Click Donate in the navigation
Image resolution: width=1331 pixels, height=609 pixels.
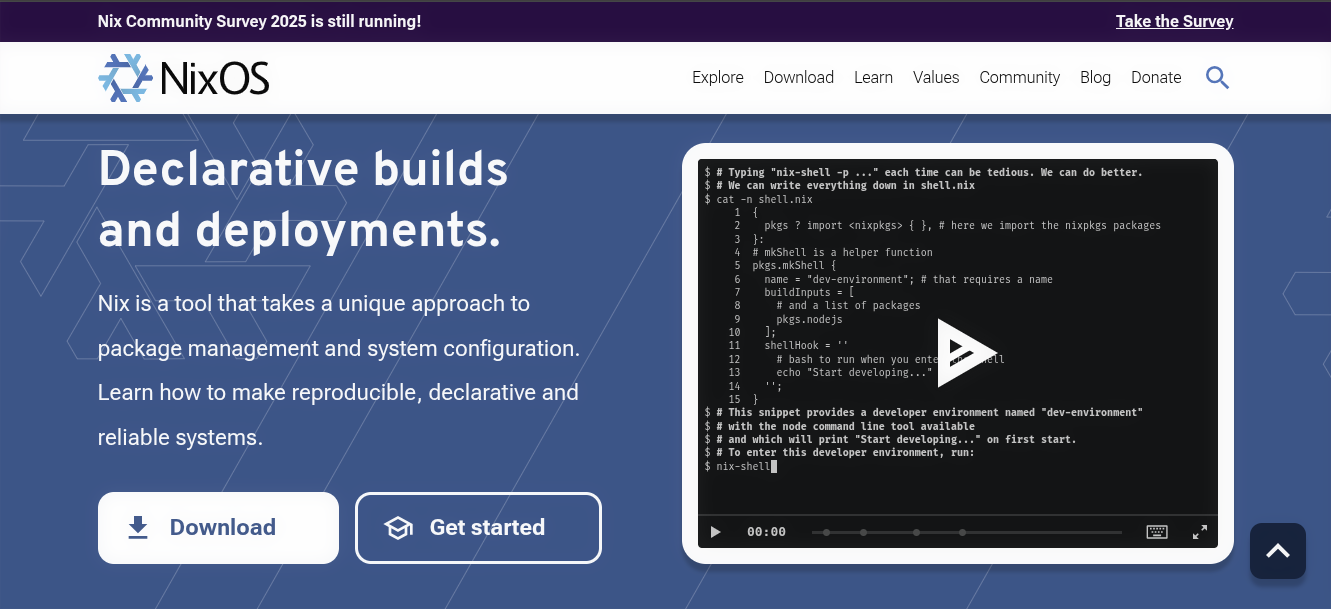1156,77
